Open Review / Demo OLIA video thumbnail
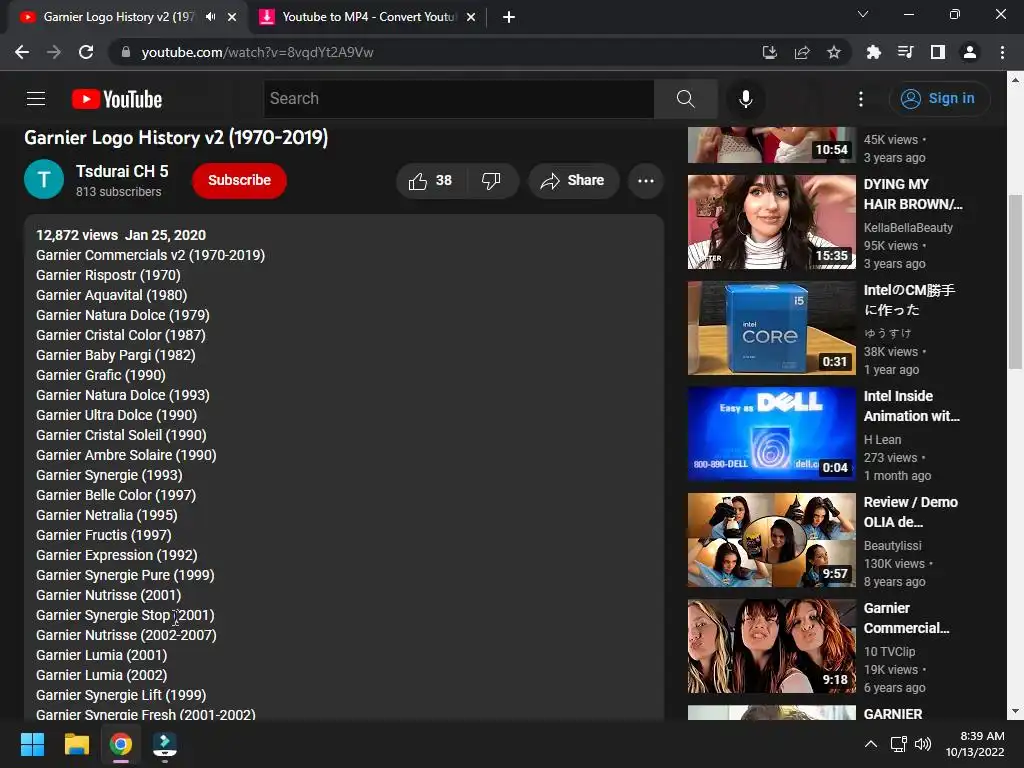The width and height of the screenshot is (1024, 768). [771, 540]
